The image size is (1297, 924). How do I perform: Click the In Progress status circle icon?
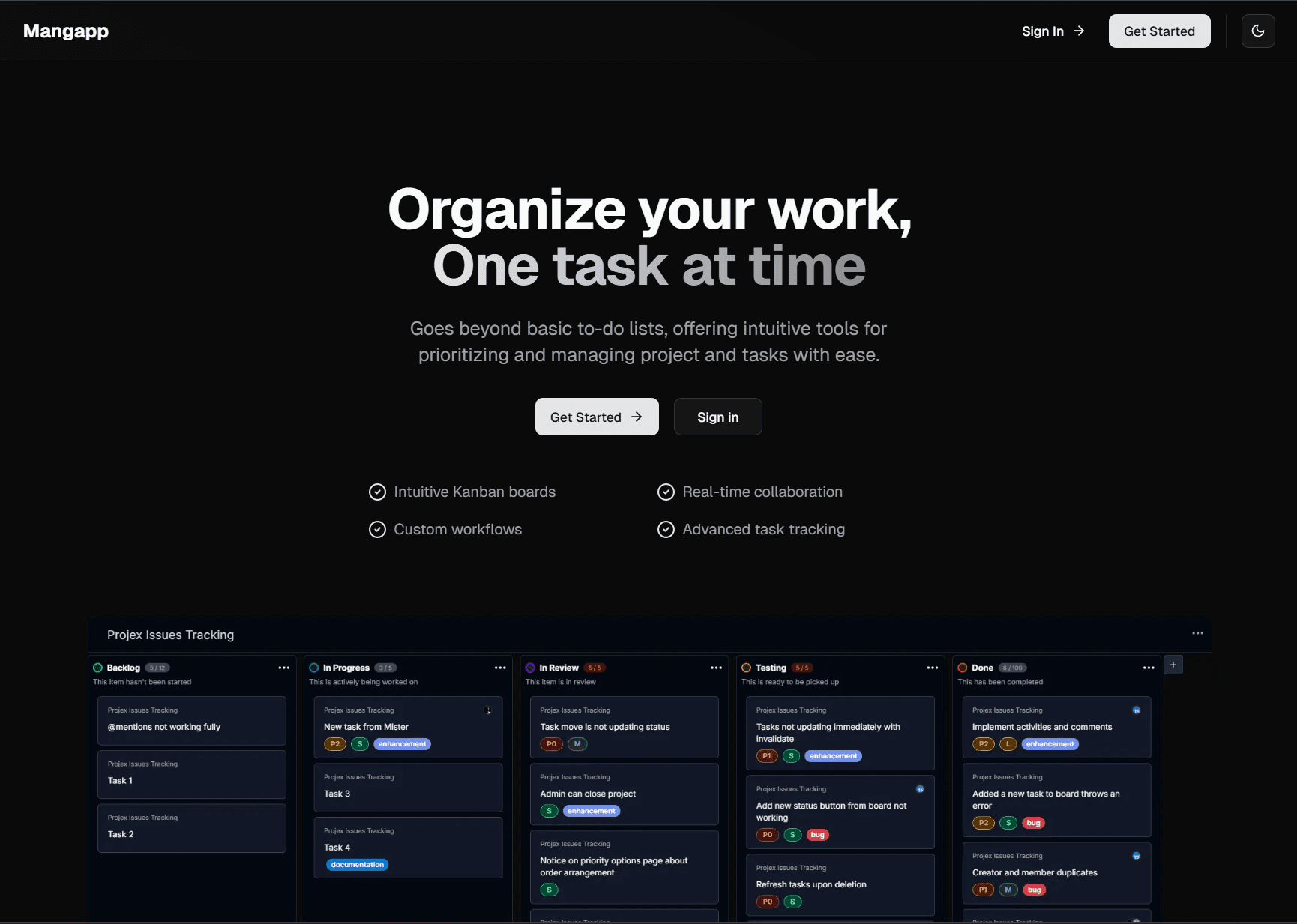click(x=314, y=667)
